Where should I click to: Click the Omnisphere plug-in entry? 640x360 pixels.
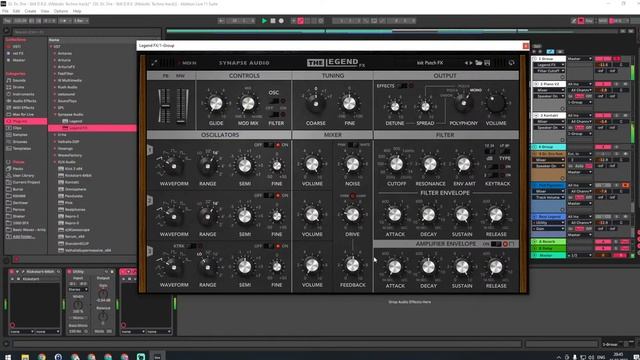coord(76,189)
